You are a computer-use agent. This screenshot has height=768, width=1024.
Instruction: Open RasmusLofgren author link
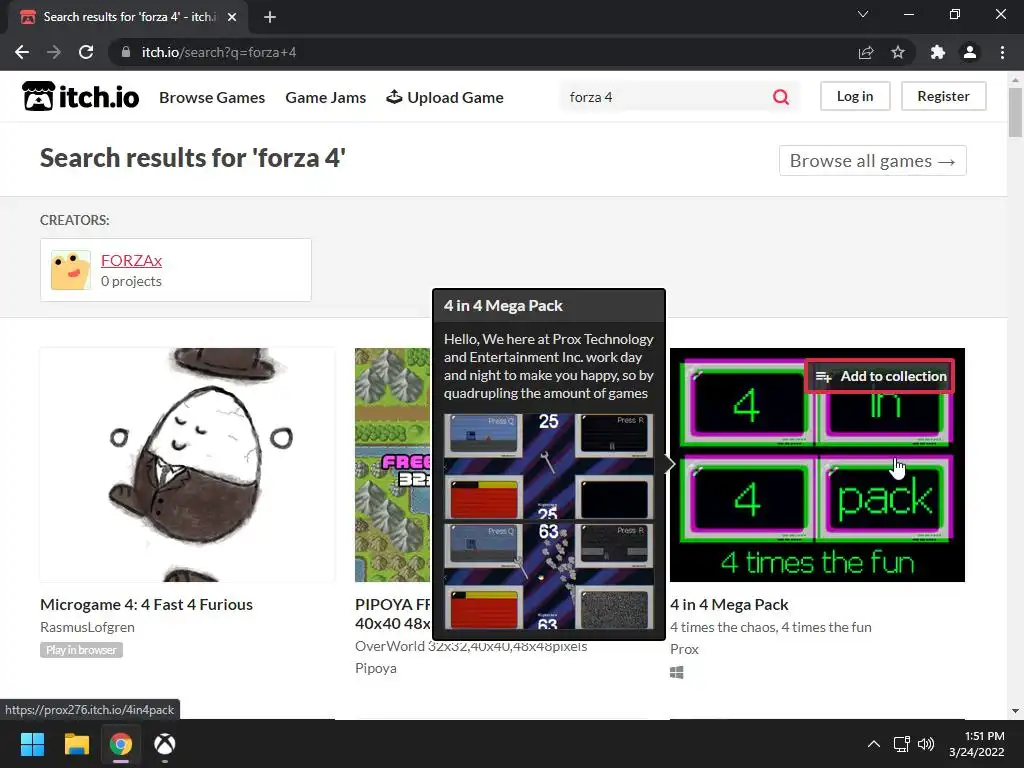(x=88, y=627)
